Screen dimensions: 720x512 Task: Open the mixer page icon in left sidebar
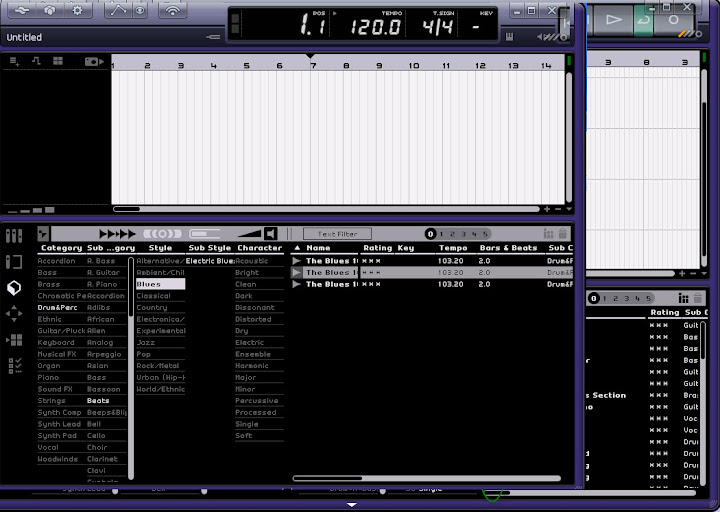tap(14, 236)
